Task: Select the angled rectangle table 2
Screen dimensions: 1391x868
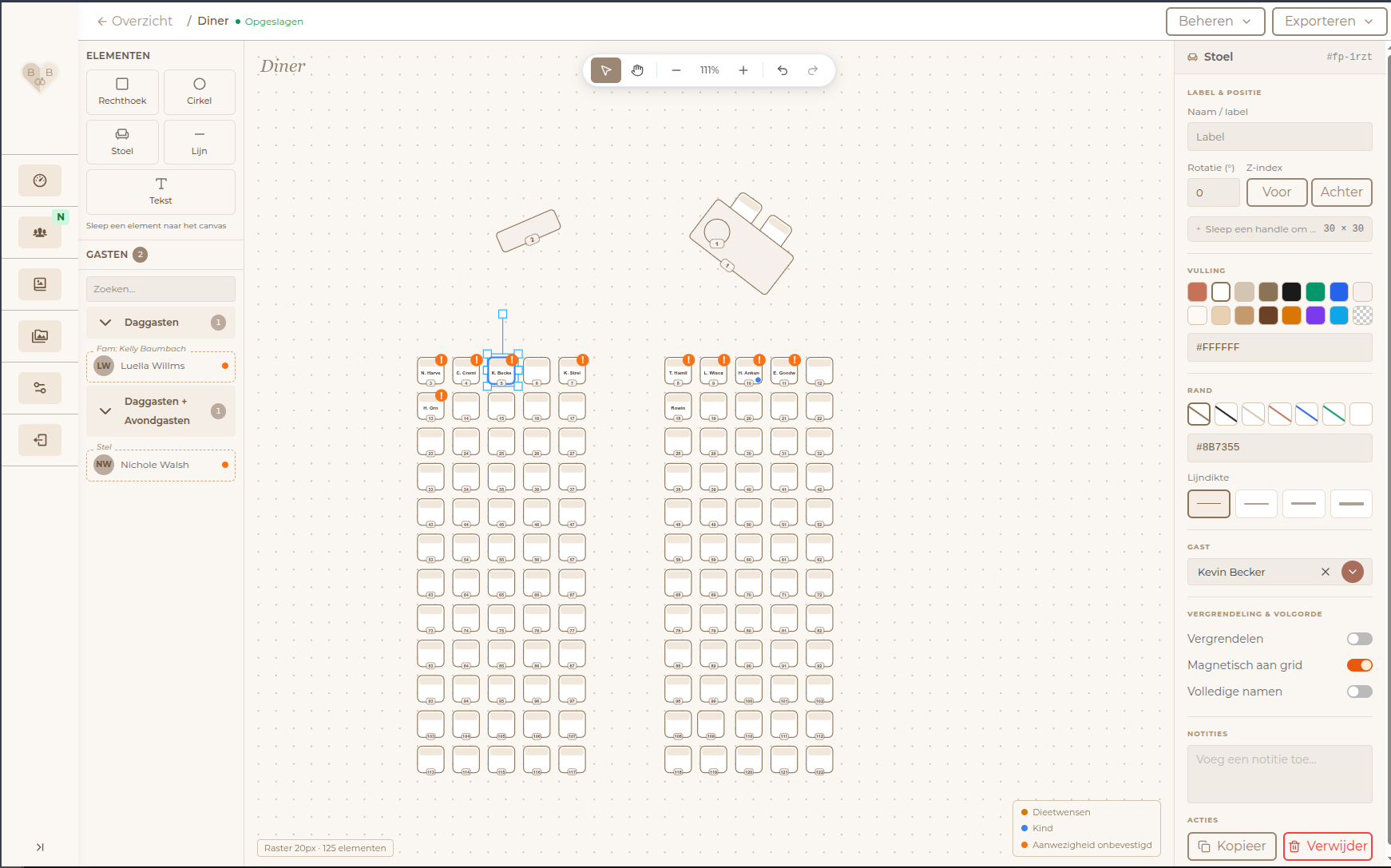Action: [529, 231]
